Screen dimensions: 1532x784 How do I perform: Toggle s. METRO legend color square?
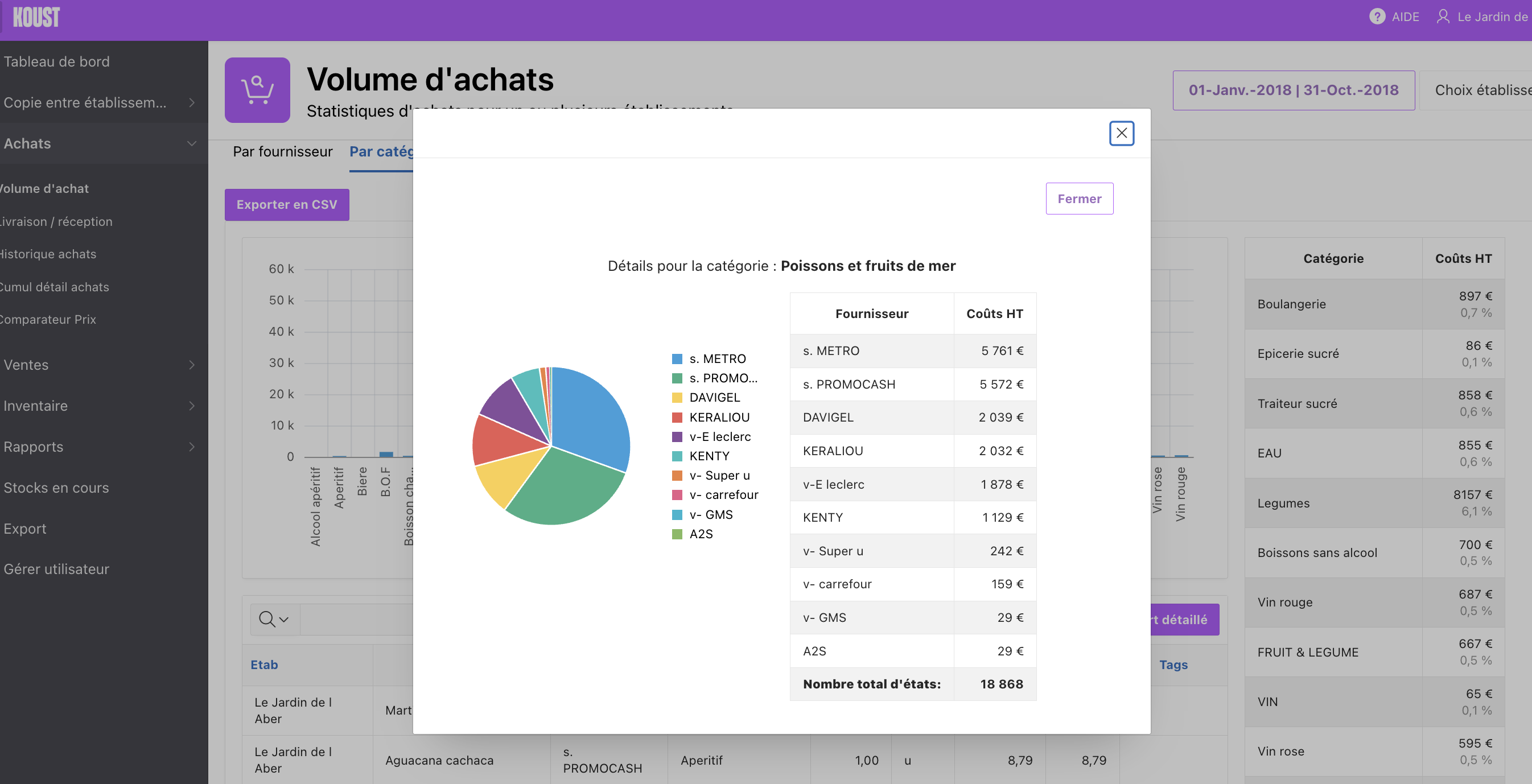tap(677, 359)
